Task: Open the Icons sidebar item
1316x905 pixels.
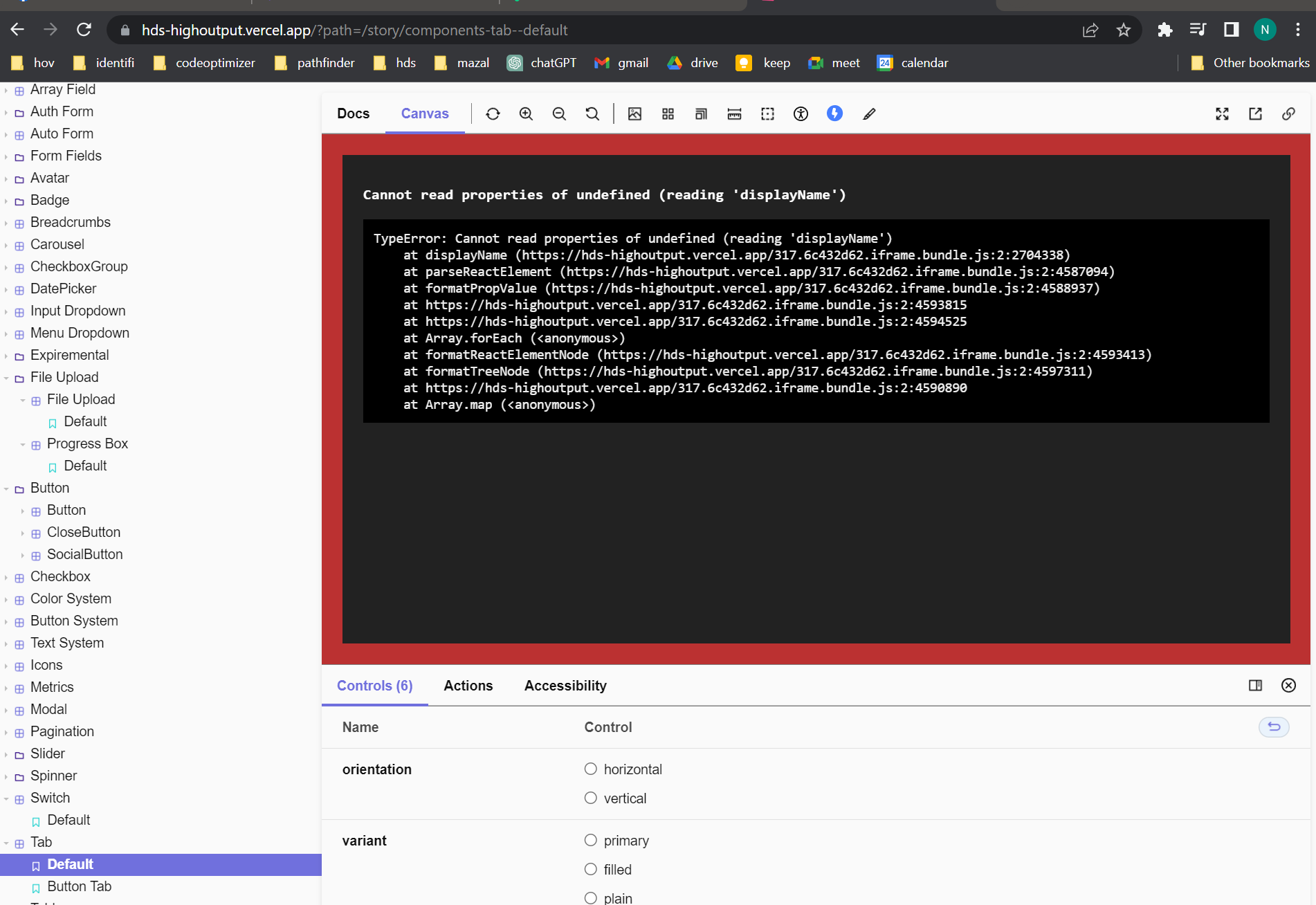Action: (46, 665)
